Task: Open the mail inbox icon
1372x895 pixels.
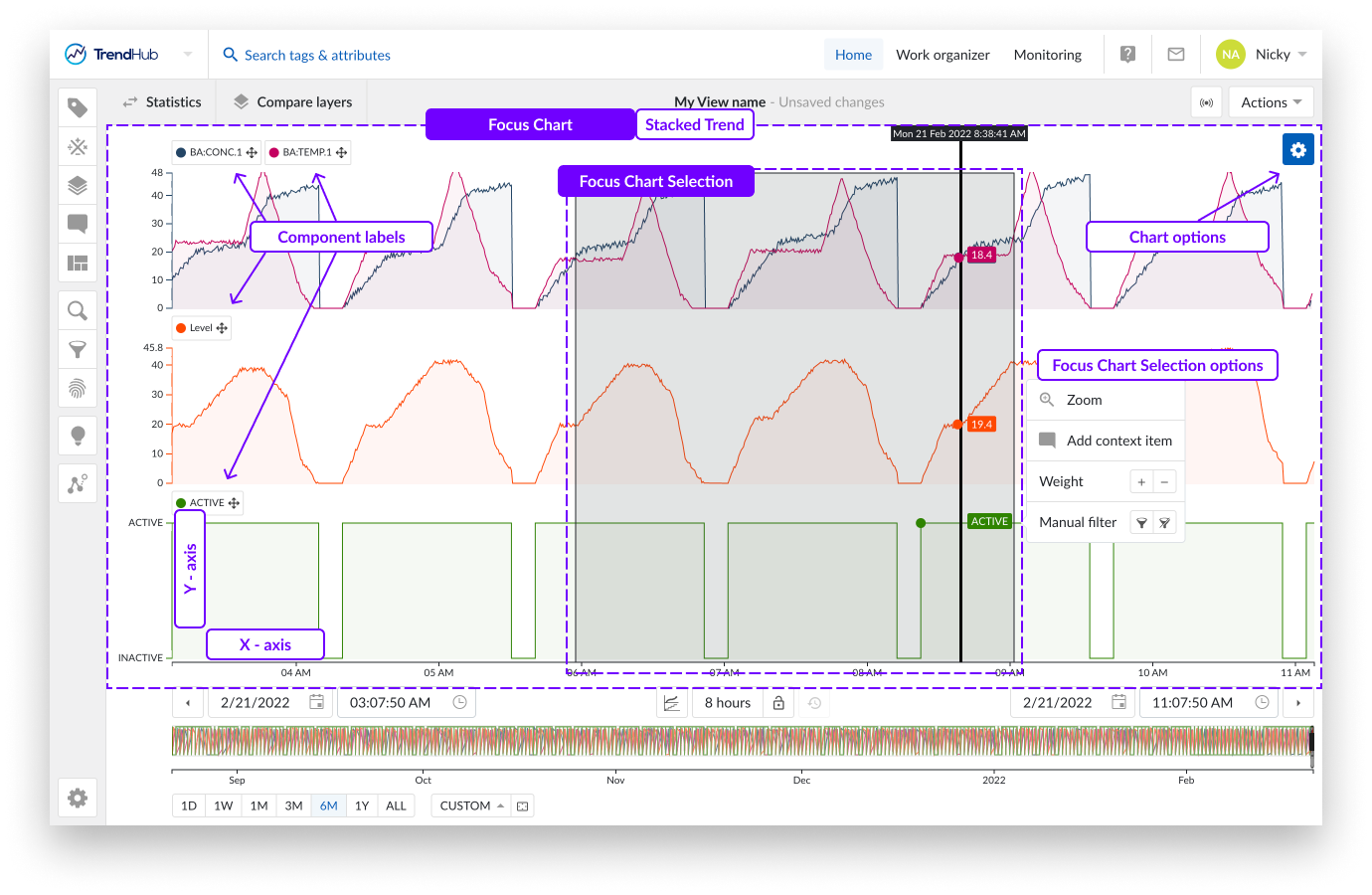Action: point(1175,55)
